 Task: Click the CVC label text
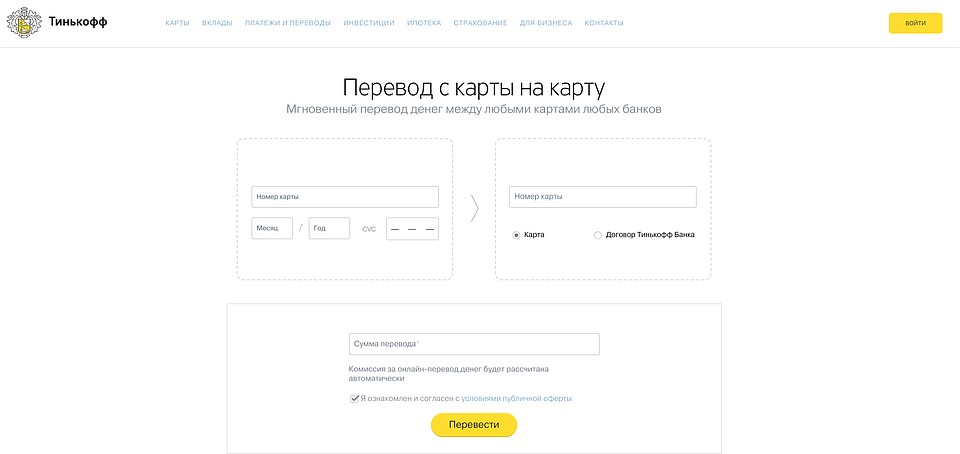(369, 229)
